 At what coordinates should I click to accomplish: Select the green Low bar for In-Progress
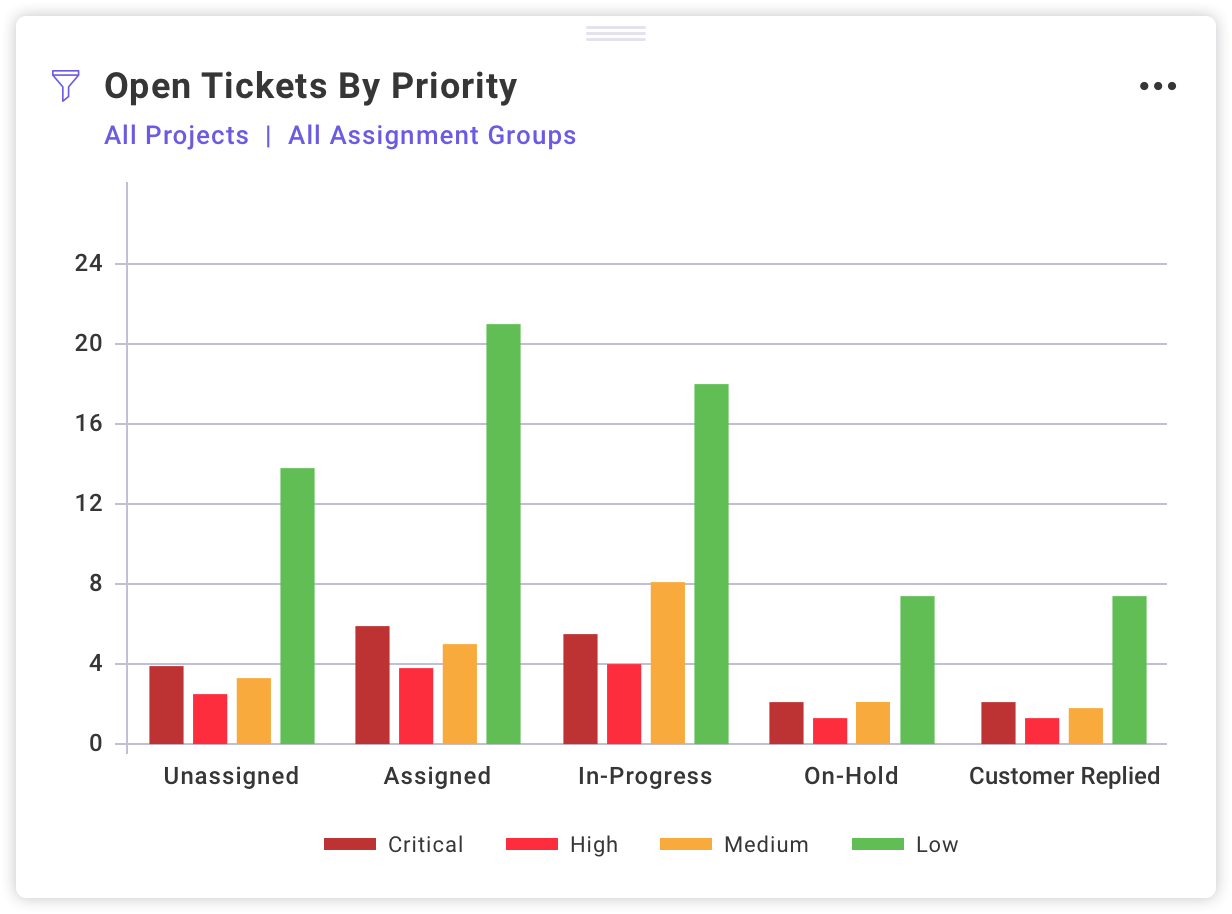click(x=711, y=564)
